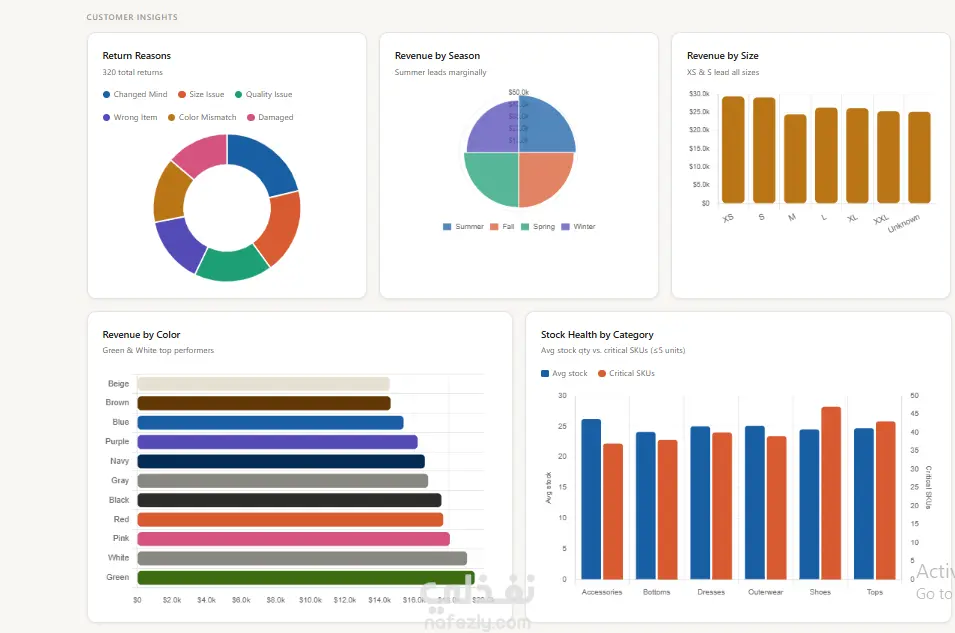Click the pink Damaged donut segment

(203, 154)
